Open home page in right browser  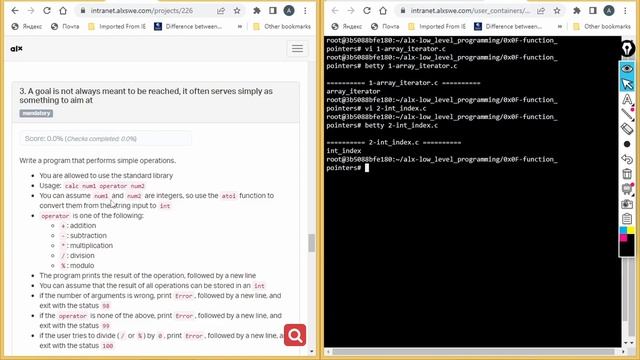pyautogui.click(x=383, y=11)
